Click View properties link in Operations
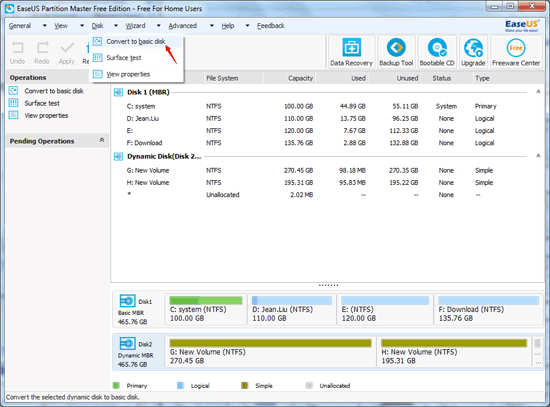The image size is (550, 407). pos(46,115)
